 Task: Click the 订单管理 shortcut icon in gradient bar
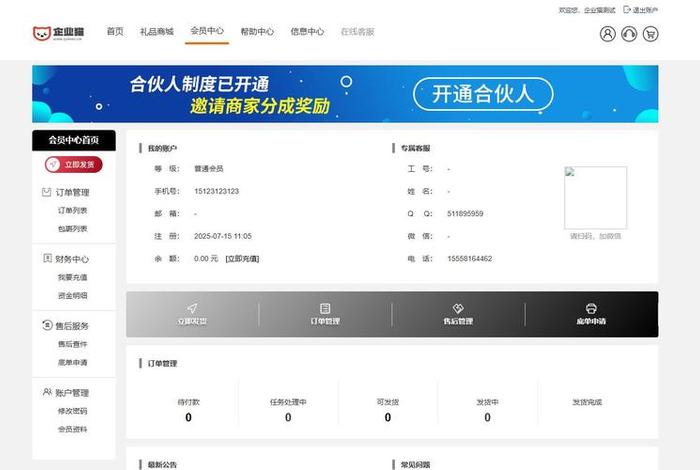(x=325, y=308)
